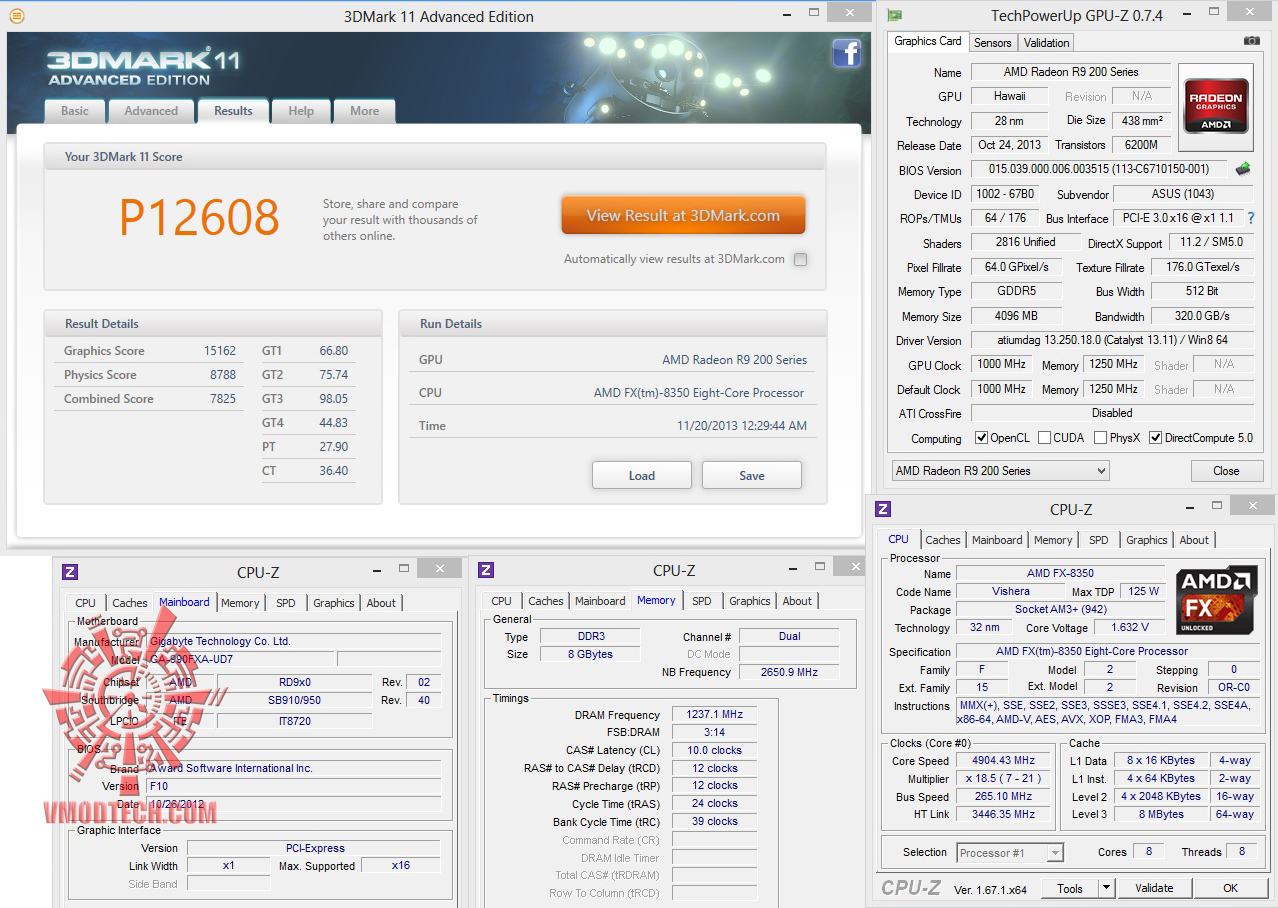The width and height of the screenshot is (1278, 908).
Task: Click the Bus Interface help question mark
Action: pyautogui.click(x=1250, y=218)
